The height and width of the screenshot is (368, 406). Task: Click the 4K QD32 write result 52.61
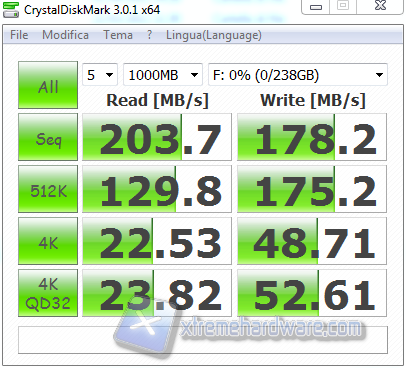[x=312, y=293]
